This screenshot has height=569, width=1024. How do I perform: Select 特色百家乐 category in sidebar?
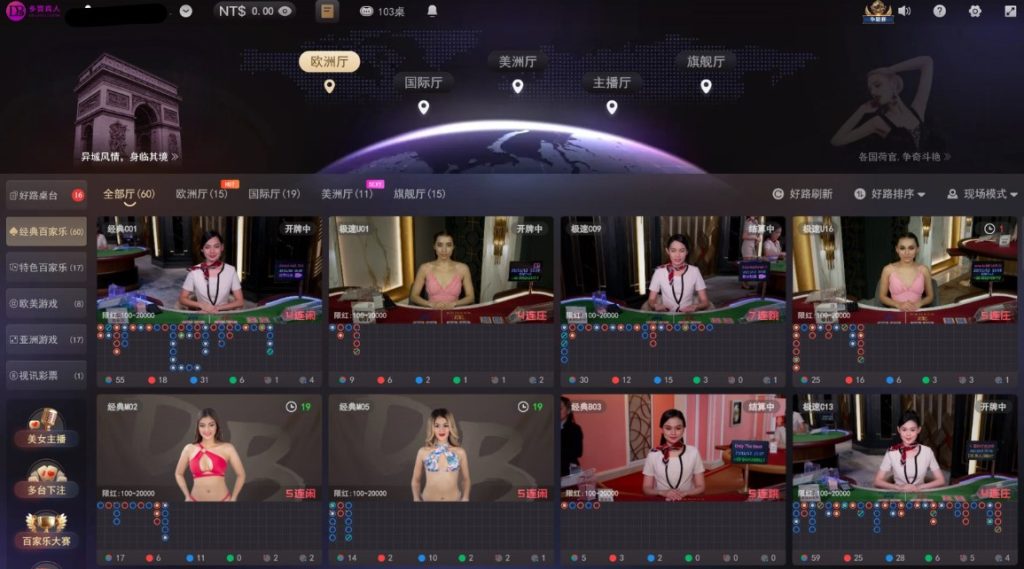click(46, 268)
